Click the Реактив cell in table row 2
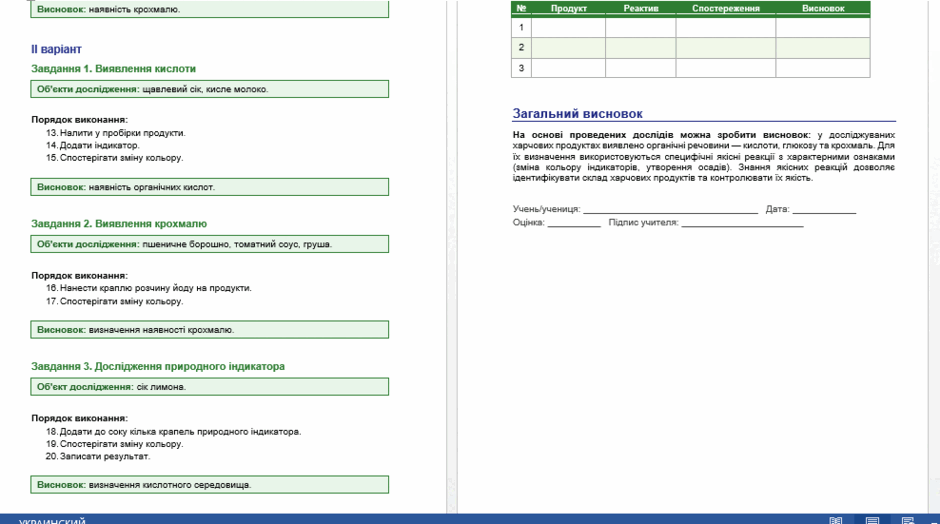This screenshot has height=524, width=940. [x=640, y=47]
